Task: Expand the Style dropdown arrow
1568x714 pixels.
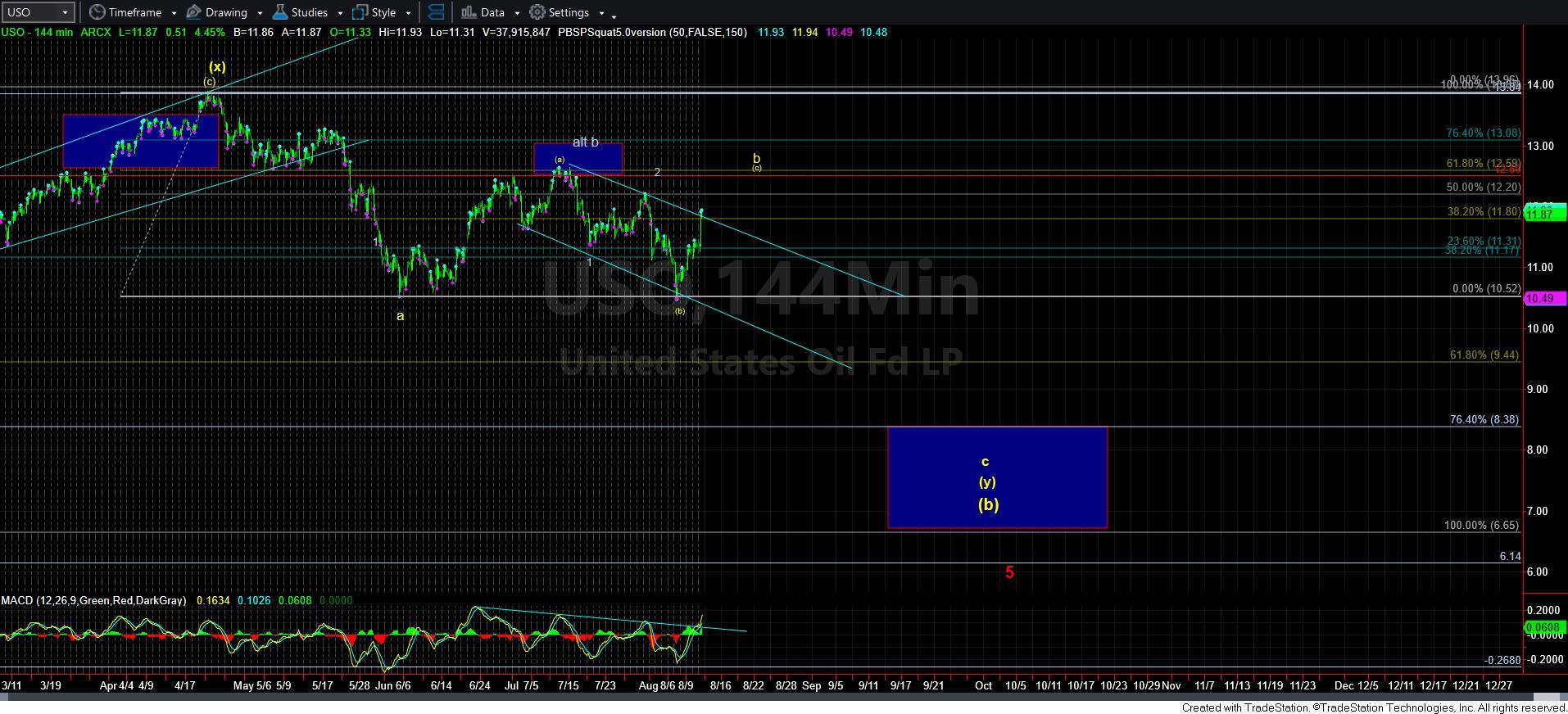Action: [x=408, y=13]
